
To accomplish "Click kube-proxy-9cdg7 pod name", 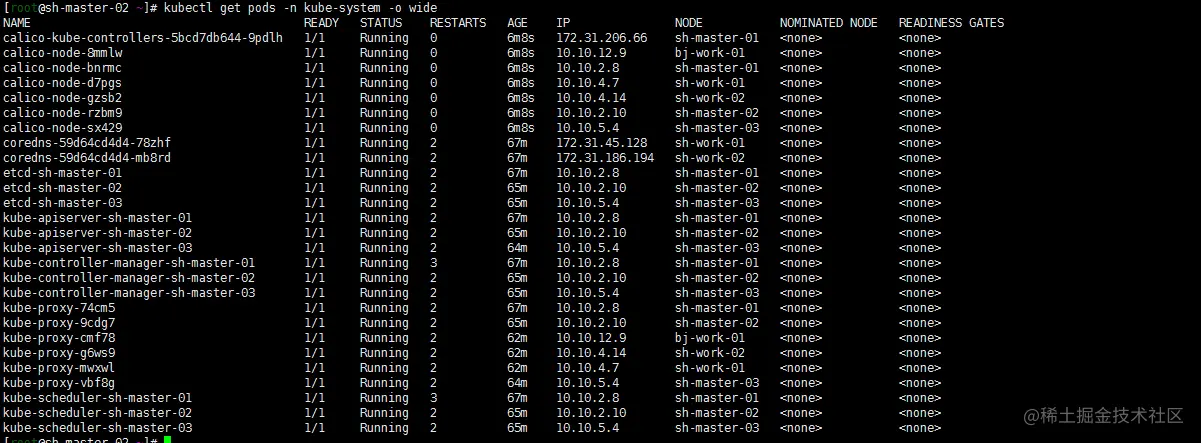I will tap(59, 323).
